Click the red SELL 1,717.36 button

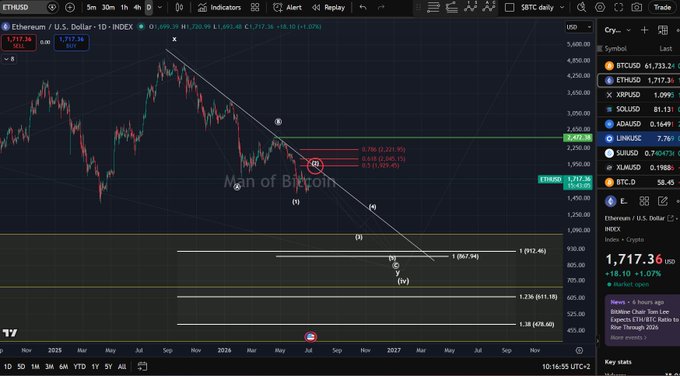pyautogui.click(x=19, y=42)
